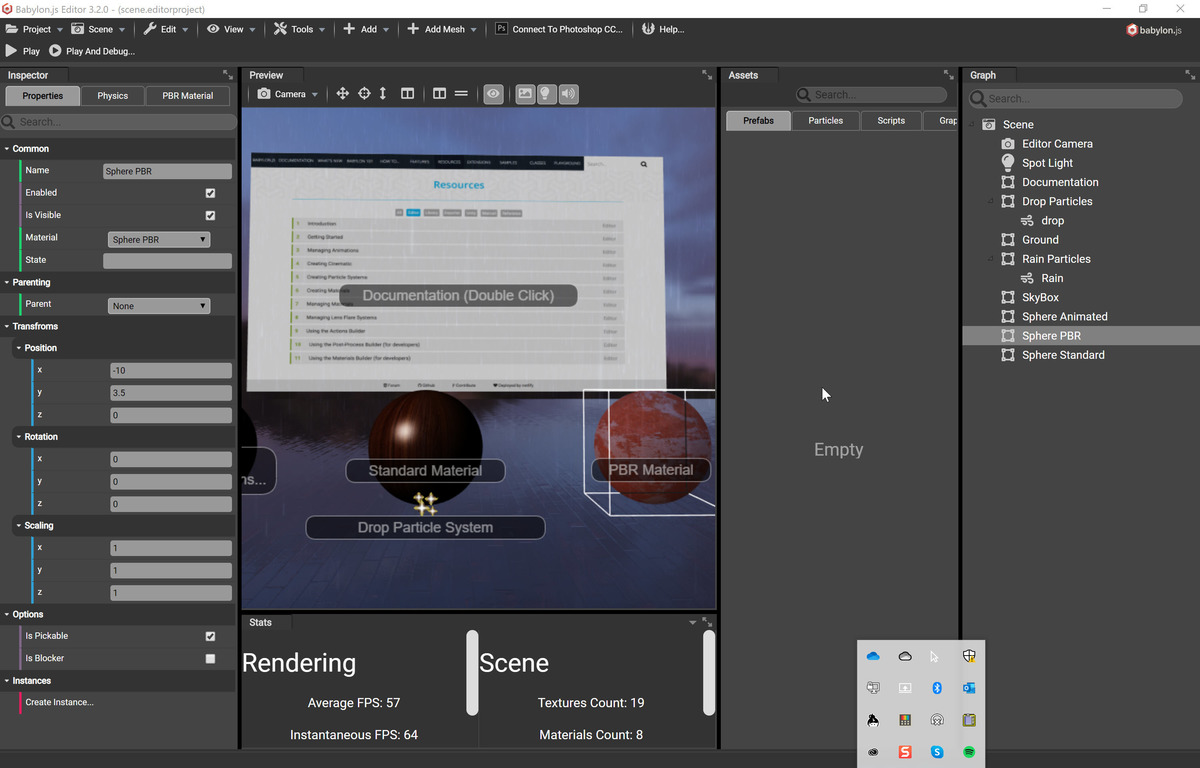Uncheck the Enabled checkbox
This screenshot has width=1200, height=768.
coord(210,193)
